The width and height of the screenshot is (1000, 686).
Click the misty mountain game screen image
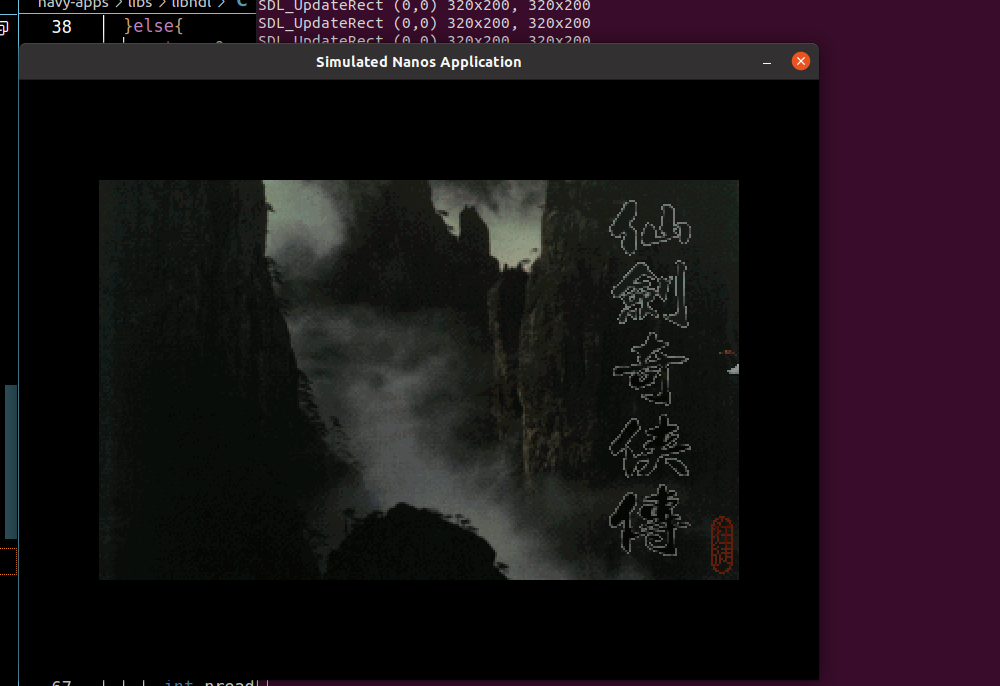418,379
